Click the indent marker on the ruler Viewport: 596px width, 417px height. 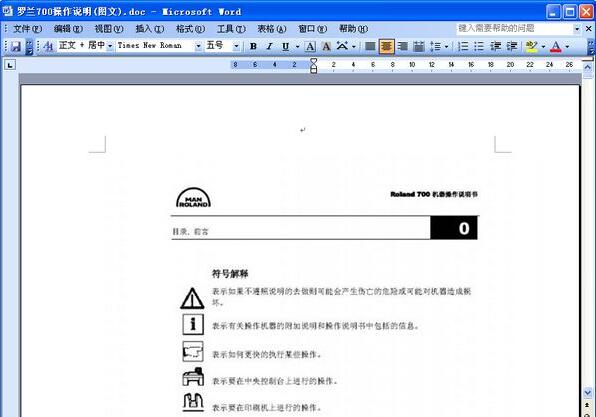coord(314,65)
